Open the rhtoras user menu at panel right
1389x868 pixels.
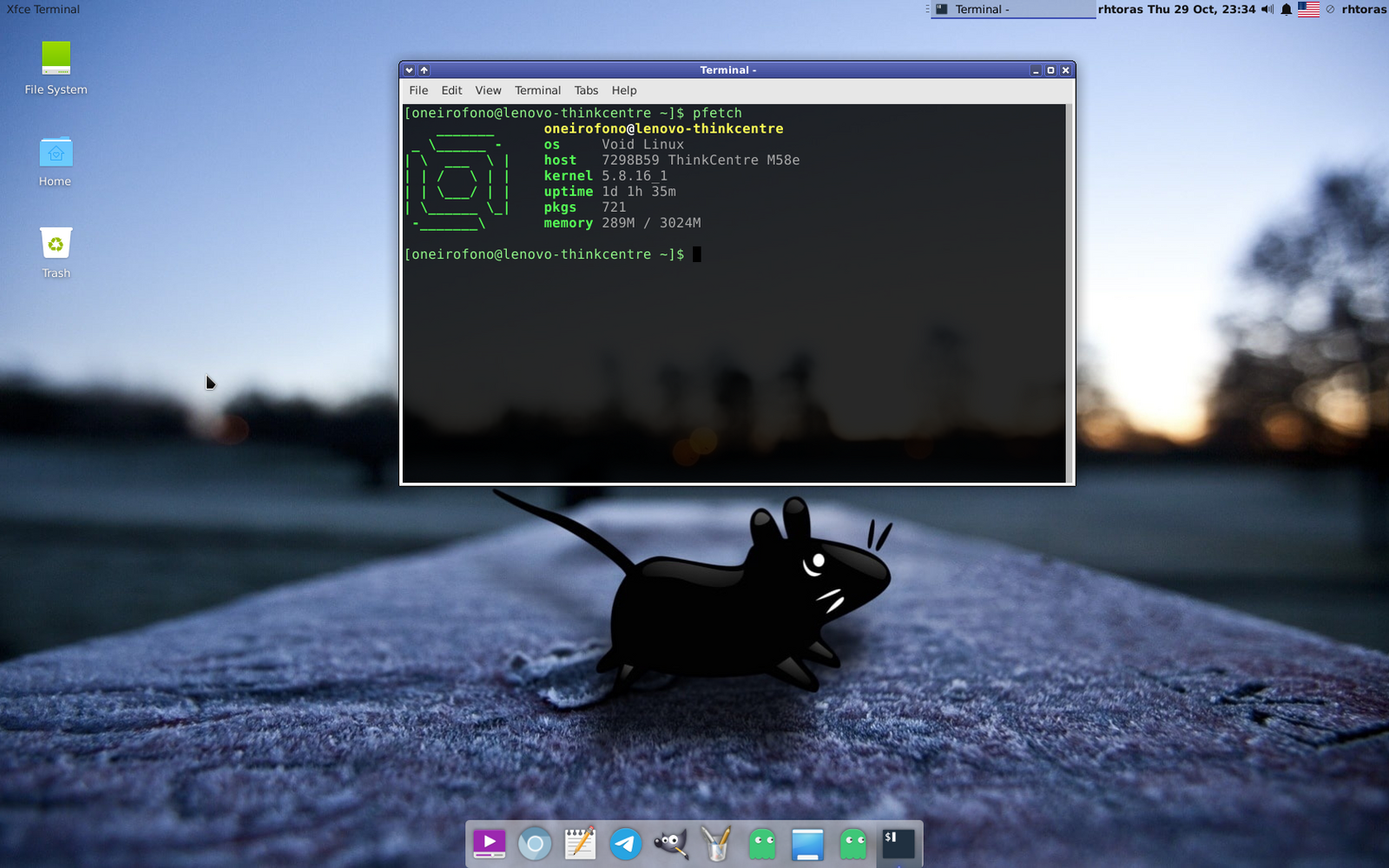pyautogui.click(x=1364, y=9)
